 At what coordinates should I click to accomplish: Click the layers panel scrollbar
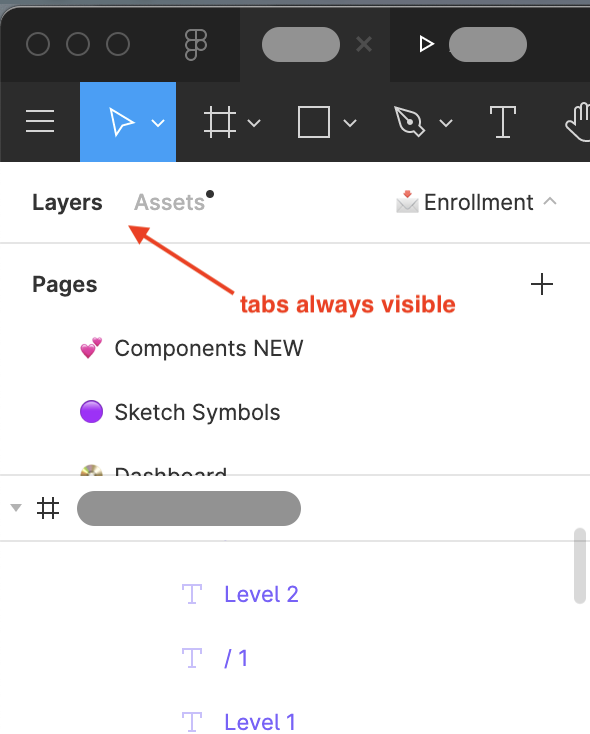580,565
